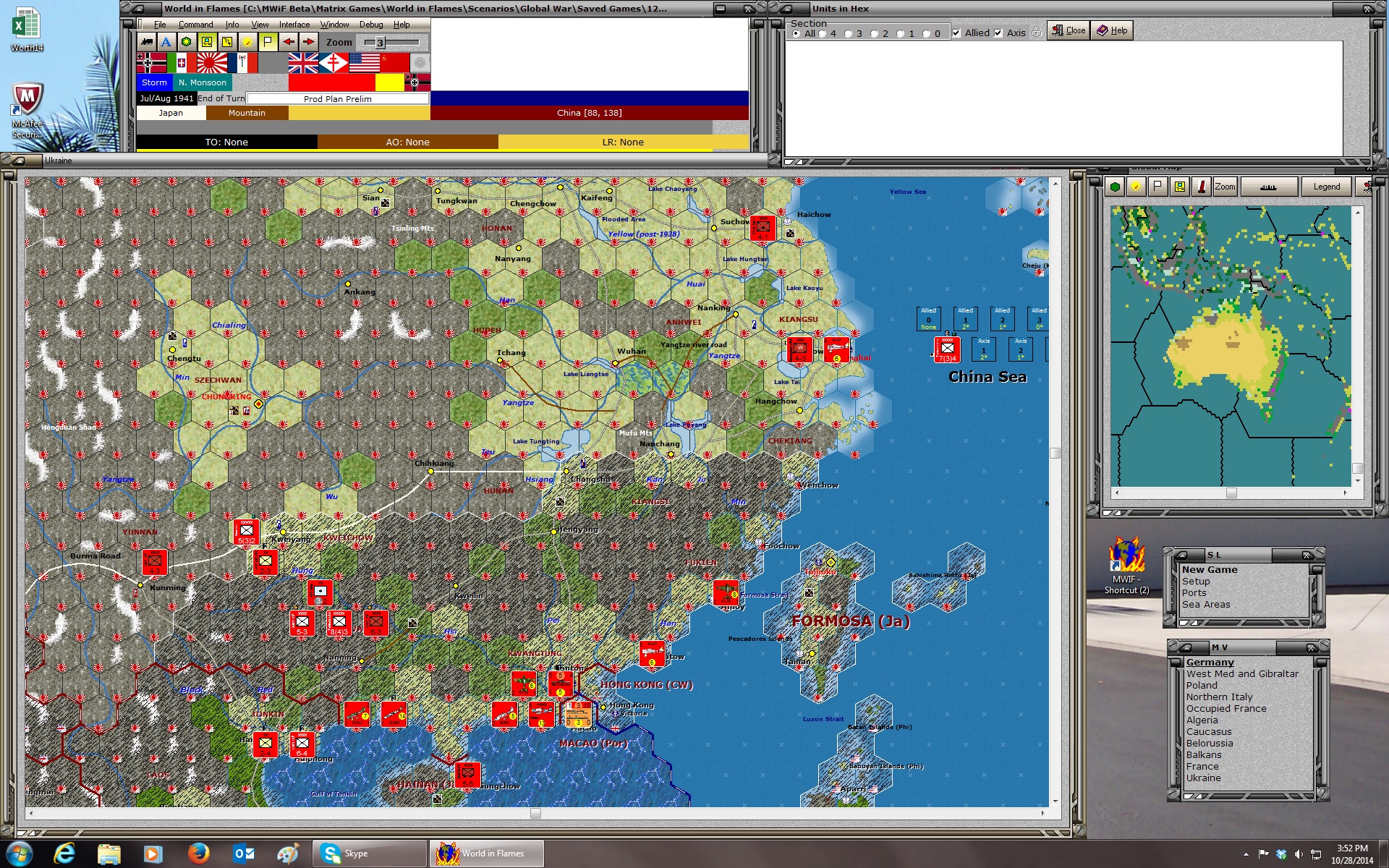This screenshot has width=1389, height=868.
Task: Open the File menu
Action: [160, 25]
